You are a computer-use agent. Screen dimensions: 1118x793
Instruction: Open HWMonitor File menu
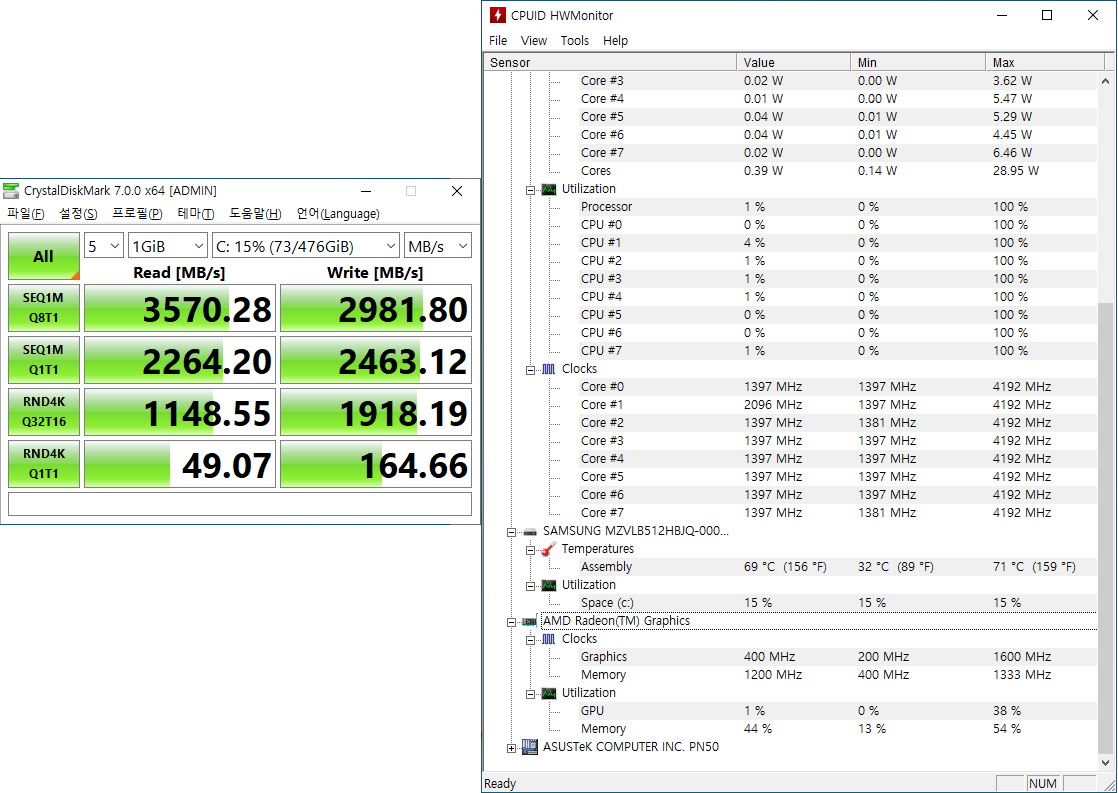(498, 41)
